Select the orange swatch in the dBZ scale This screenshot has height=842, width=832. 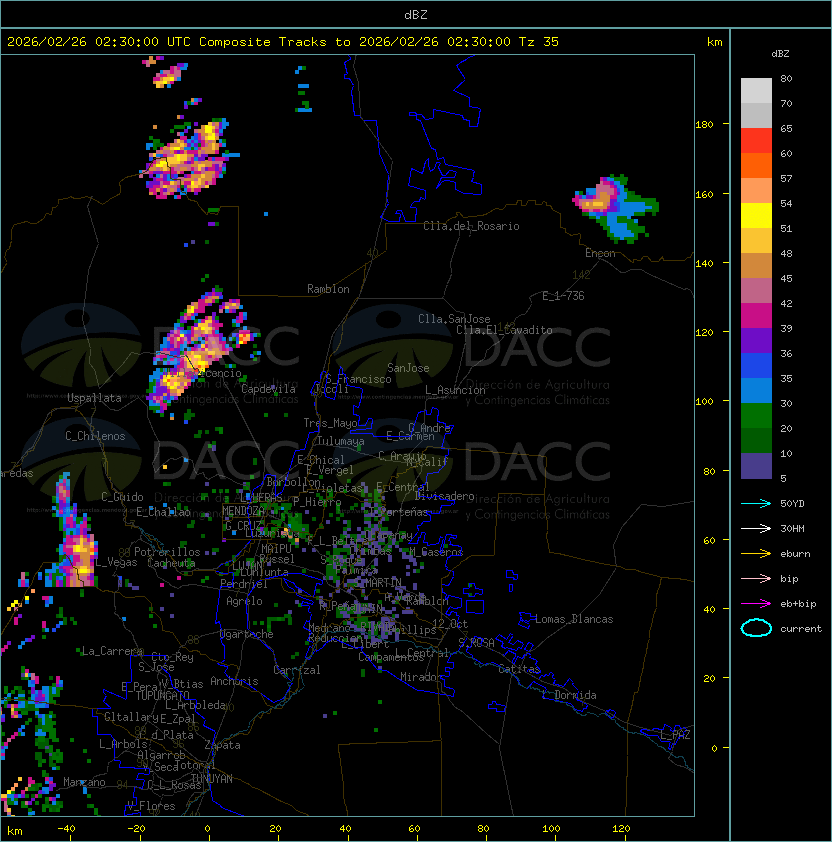(x=756, y=165)
